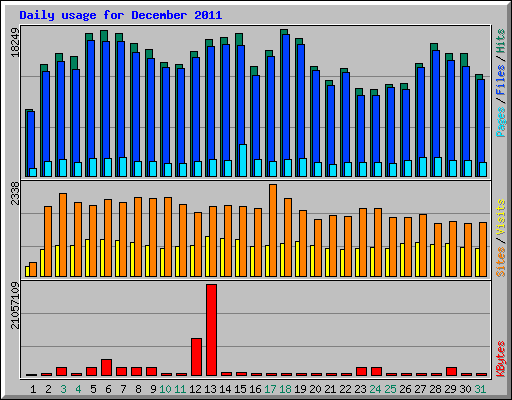The height and width of the screenshot is (400, 512).
Task: Click green day 25 on the x-axis
Action: point(390,389)
